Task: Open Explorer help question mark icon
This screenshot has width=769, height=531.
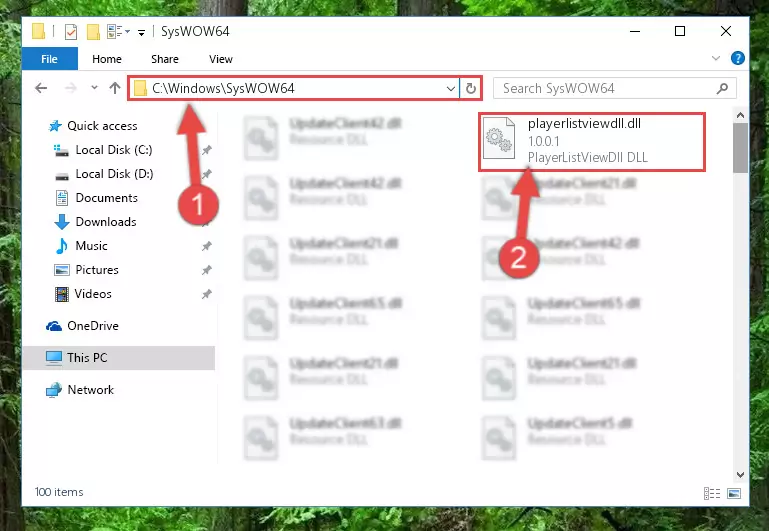Action: (738, 58)
